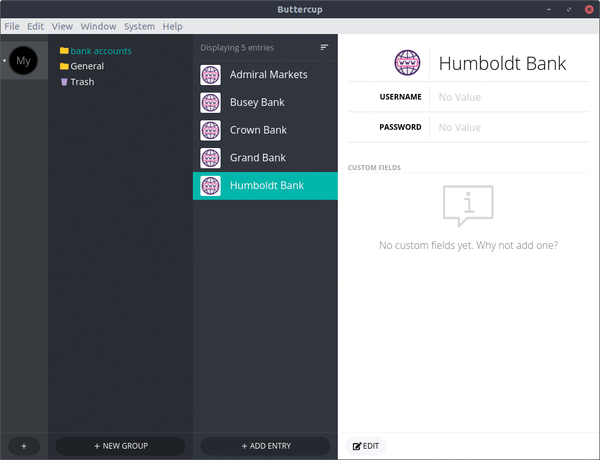
Task: Open the View menu
Action: point(62,26)
